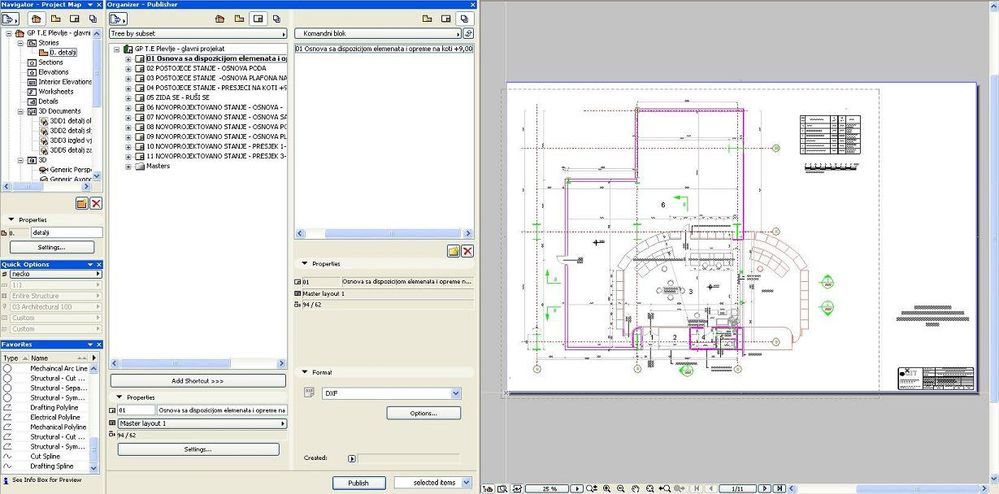Expand the Masters folder in layout tree
The width and height of the screenshot is (999, 494).
128,166
